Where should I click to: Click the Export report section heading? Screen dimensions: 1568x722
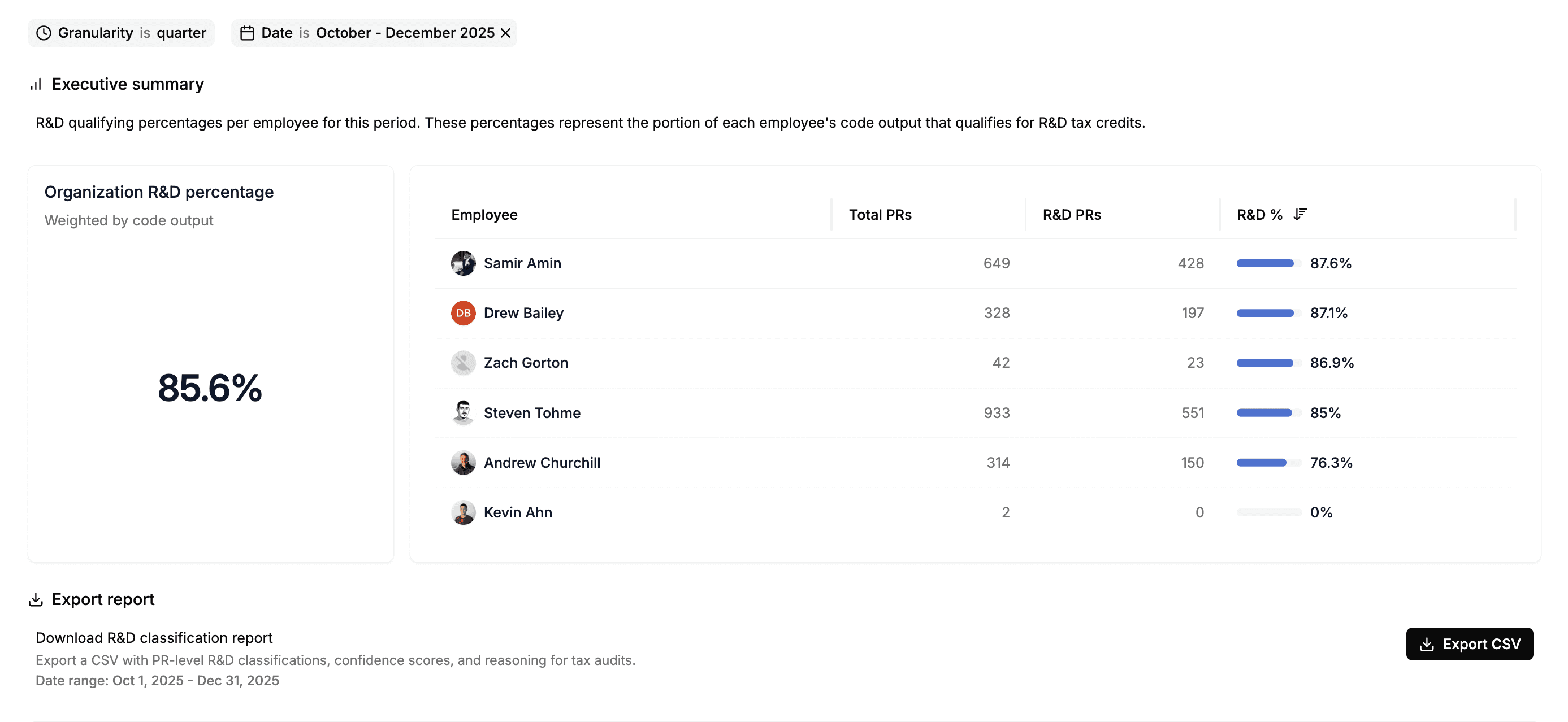[103, 599]
